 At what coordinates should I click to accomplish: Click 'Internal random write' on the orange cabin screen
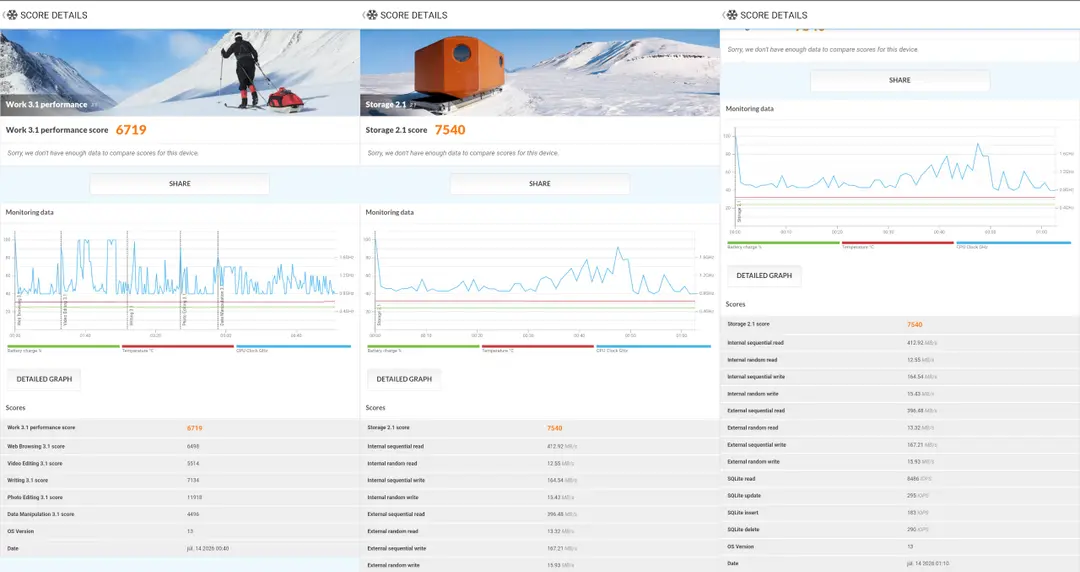tap(393, 498)
